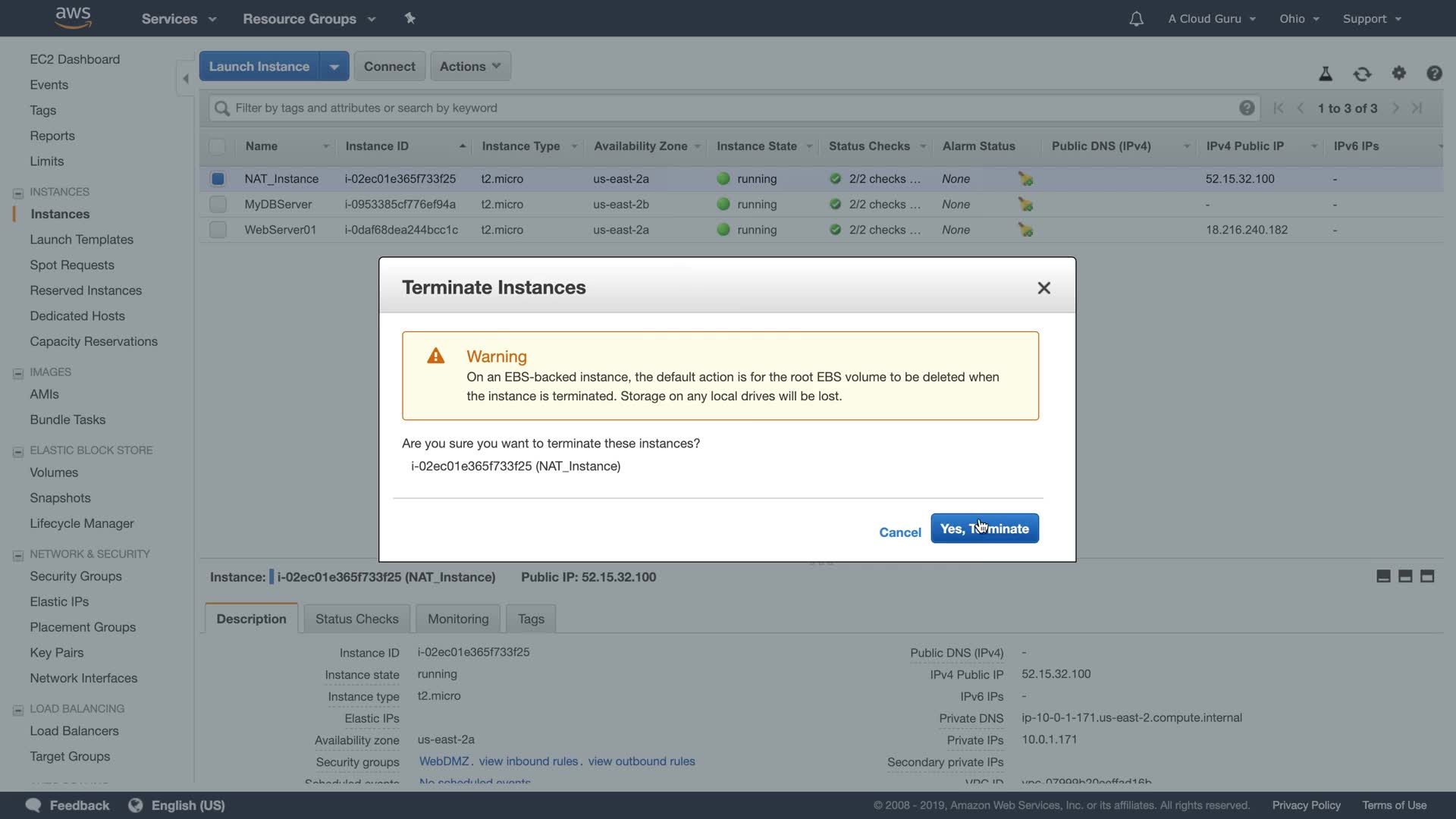The height and width of the screenshot is (819, 1456).
Task: Click the notifications bell icon
Action: (1135, 19)
